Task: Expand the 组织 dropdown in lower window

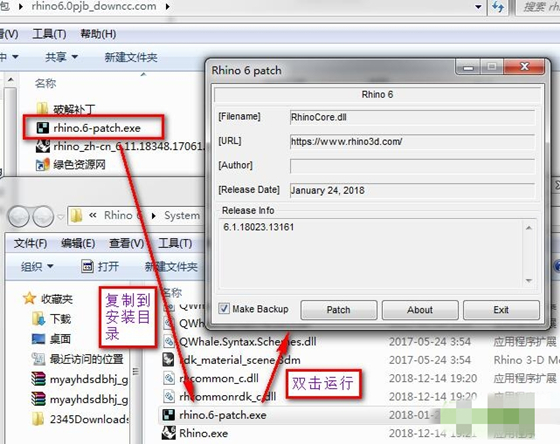Action: click(37, 266)
